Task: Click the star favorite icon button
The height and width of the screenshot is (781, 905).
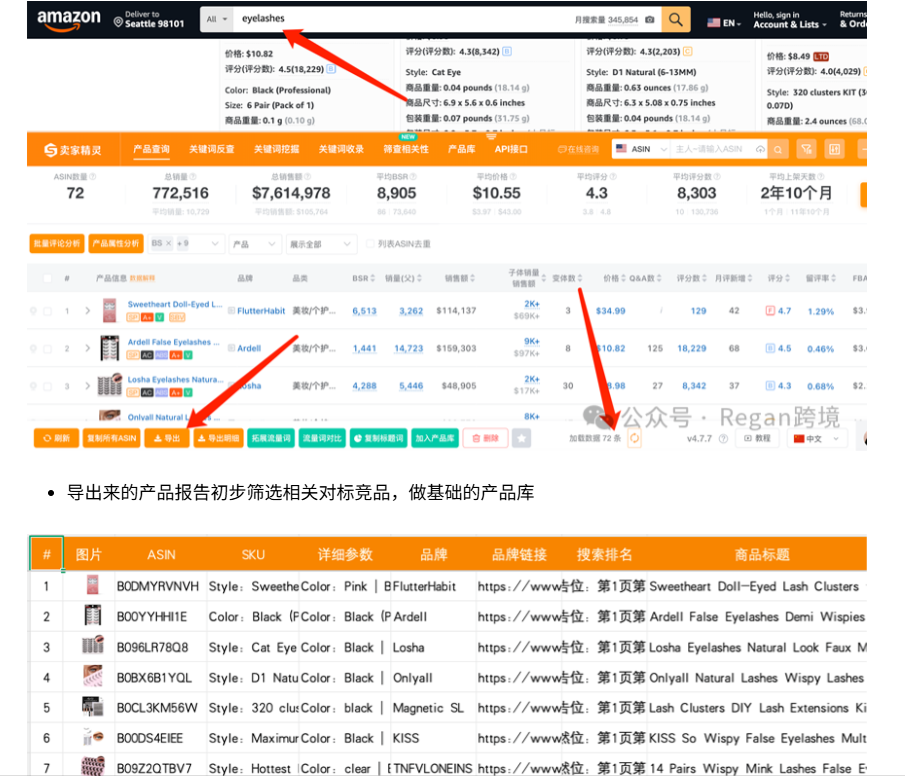Action: pos(522,438)
